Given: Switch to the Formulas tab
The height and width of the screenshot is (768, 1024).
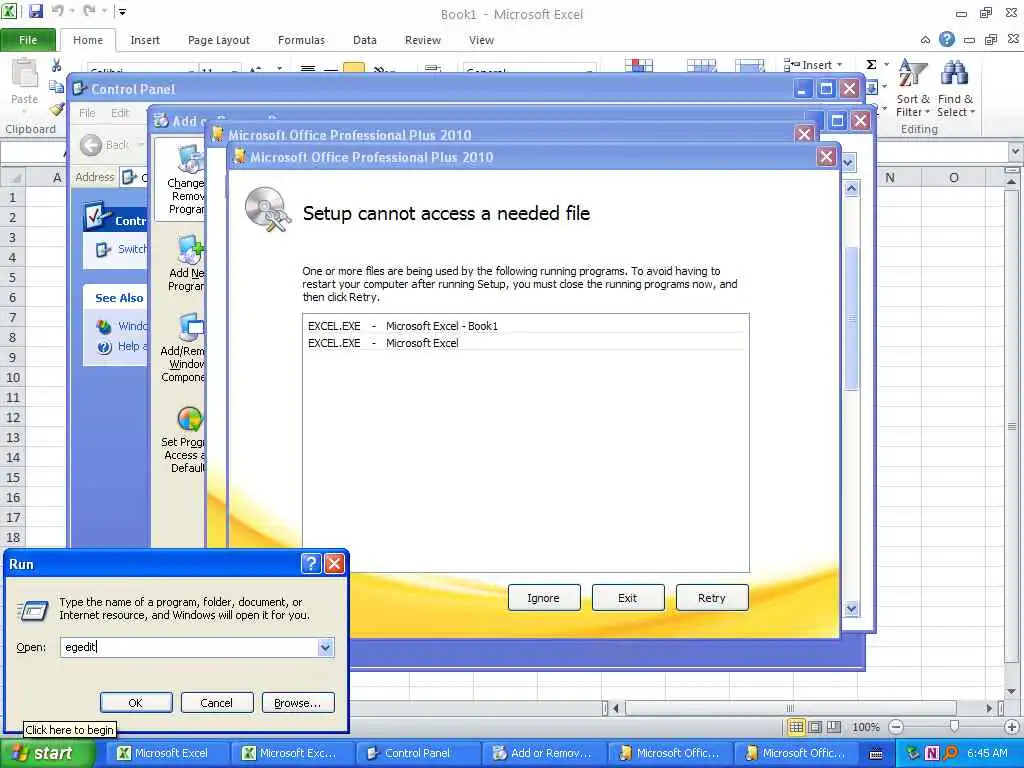Looking at the screenshot, I should (x=301, y=40).
